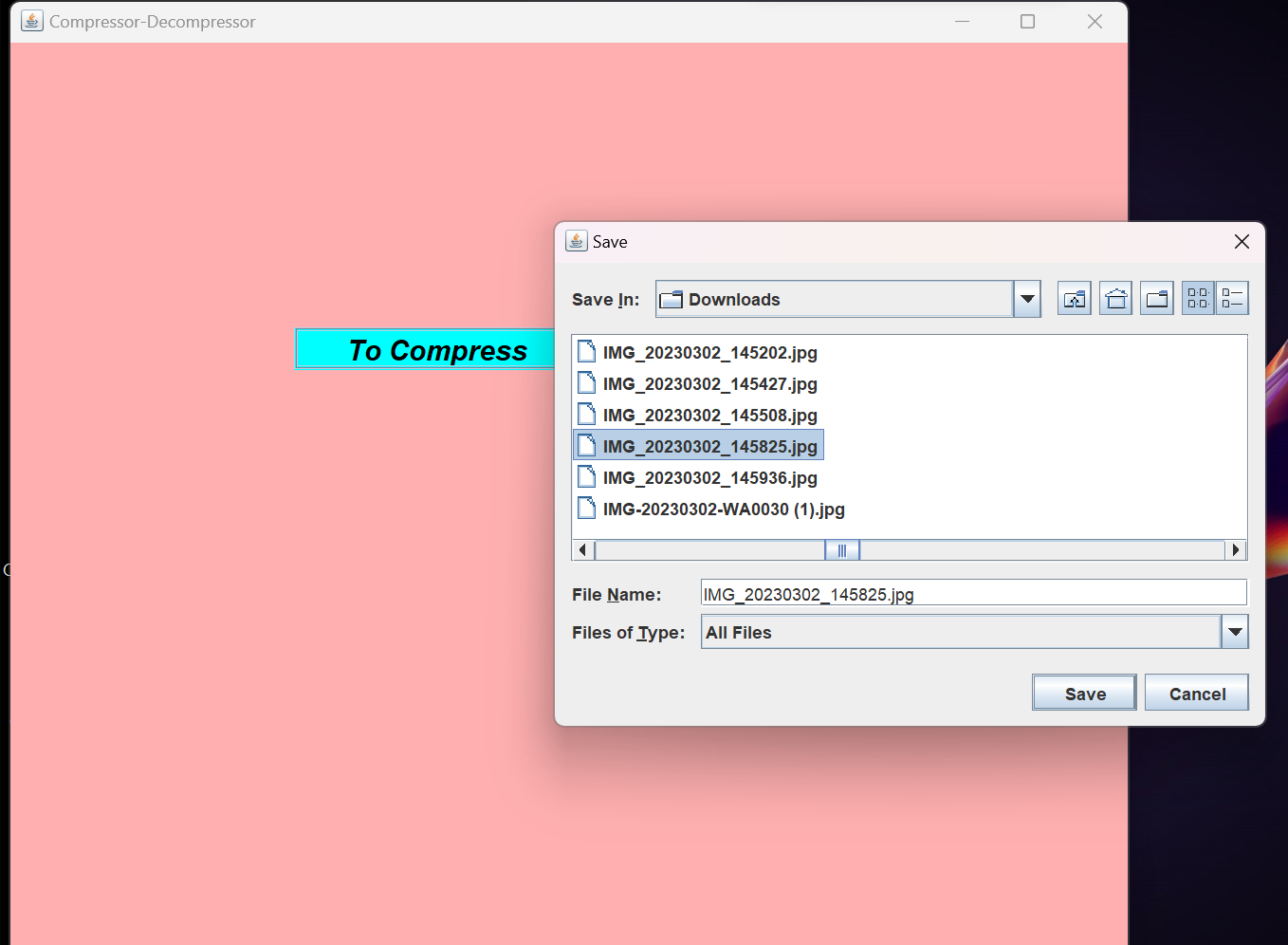Click the file icon beside IMG_20230302_145202.jpg
1288x945 pixels.
586,351
